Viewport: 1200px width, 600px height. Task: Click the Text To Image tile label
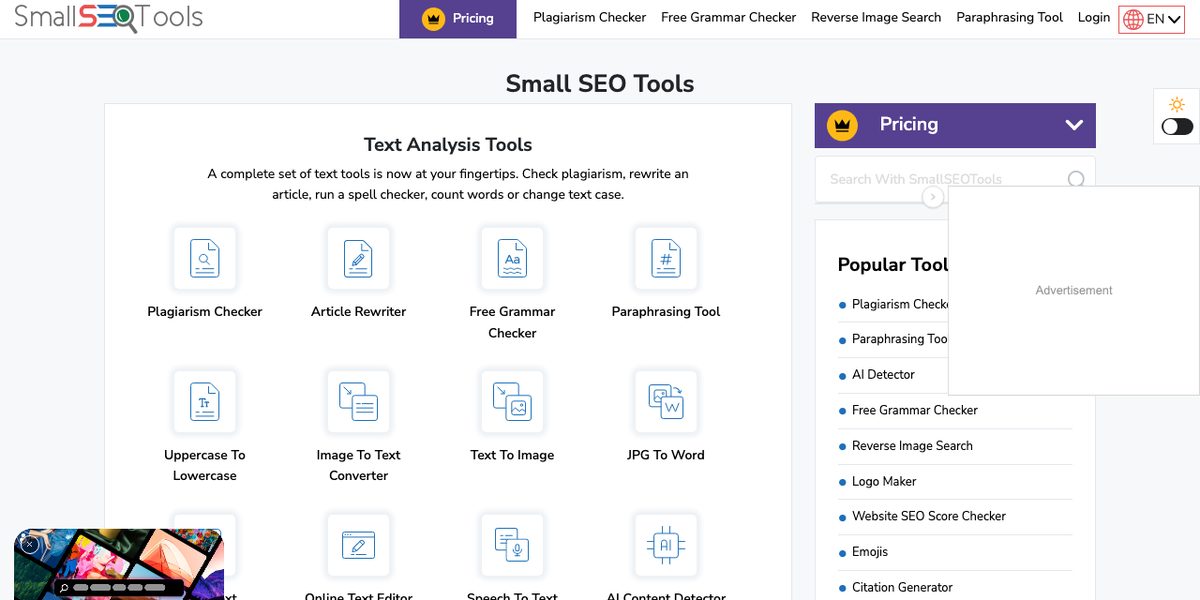512,455
